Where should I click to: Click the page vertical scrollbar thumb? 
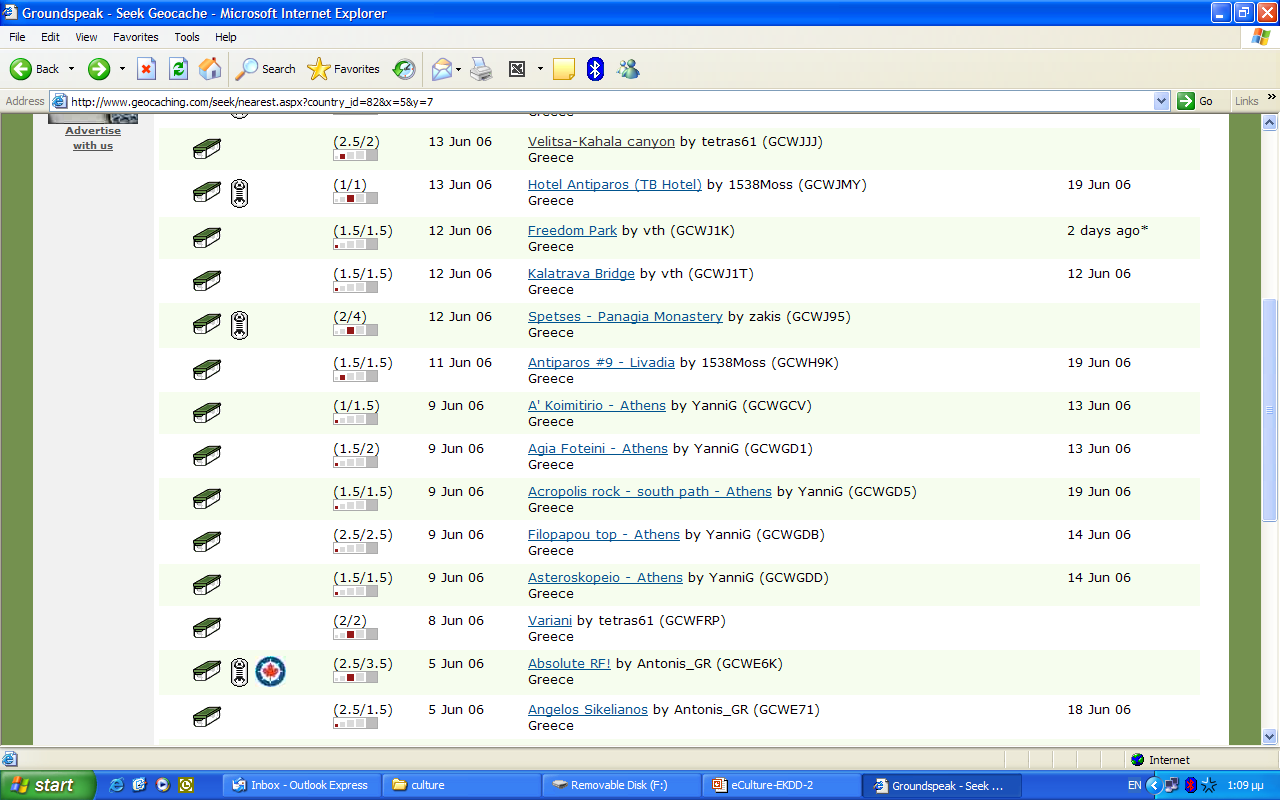tap(1270, 410)
